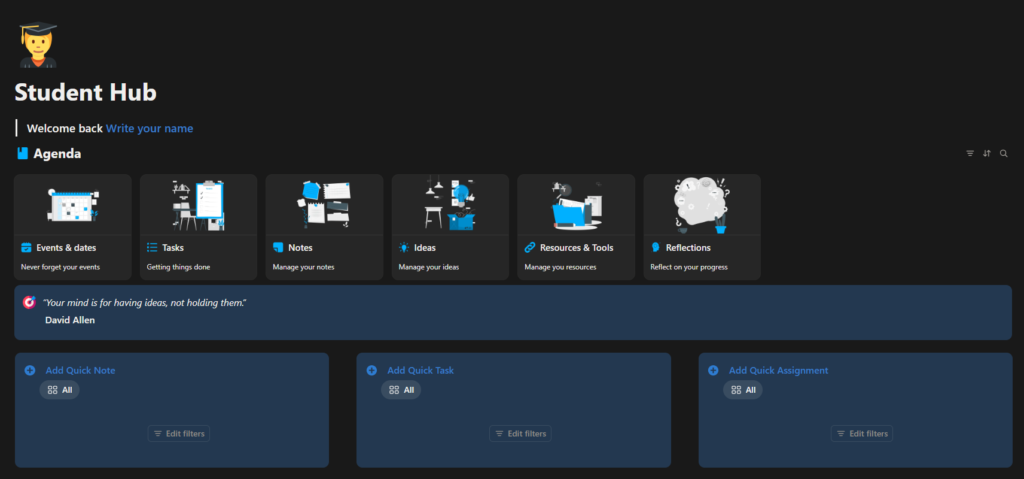Open the Reflections gallery card
1024x479 pixels.
point(702,226)
